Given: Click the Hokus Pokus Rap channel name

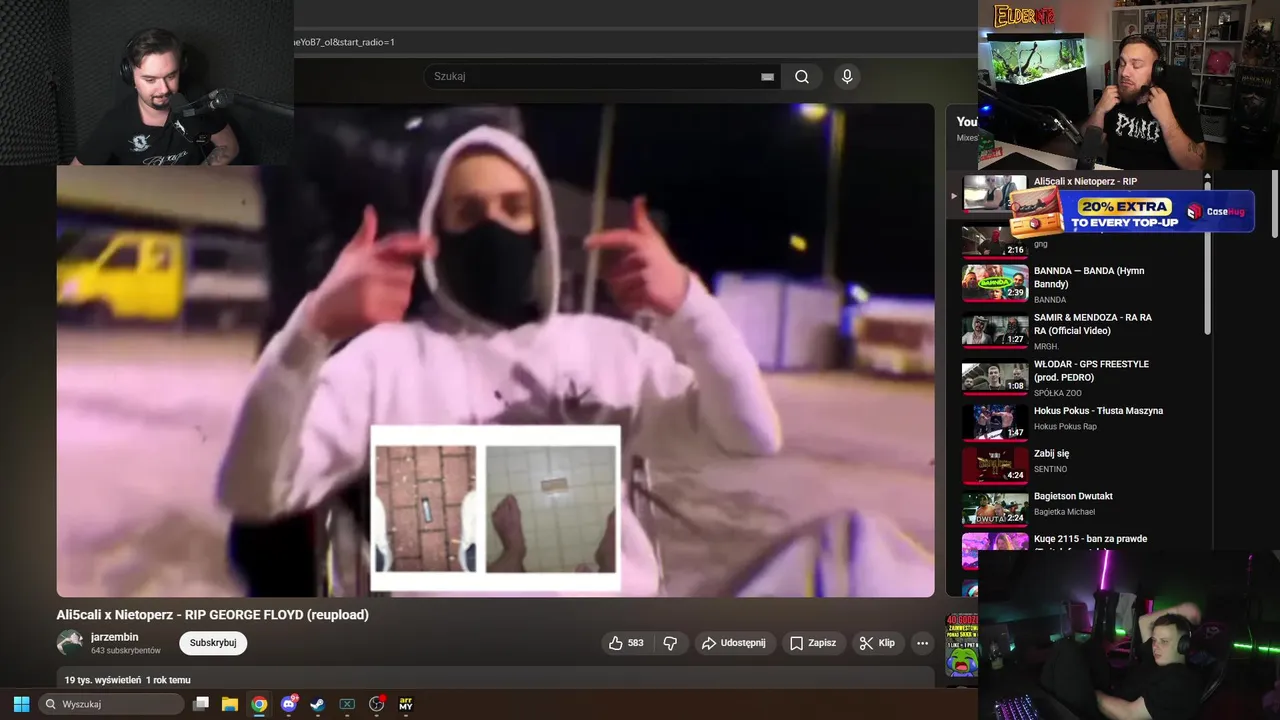Looking at the screenshot, I should click(x=1065, y=427).
